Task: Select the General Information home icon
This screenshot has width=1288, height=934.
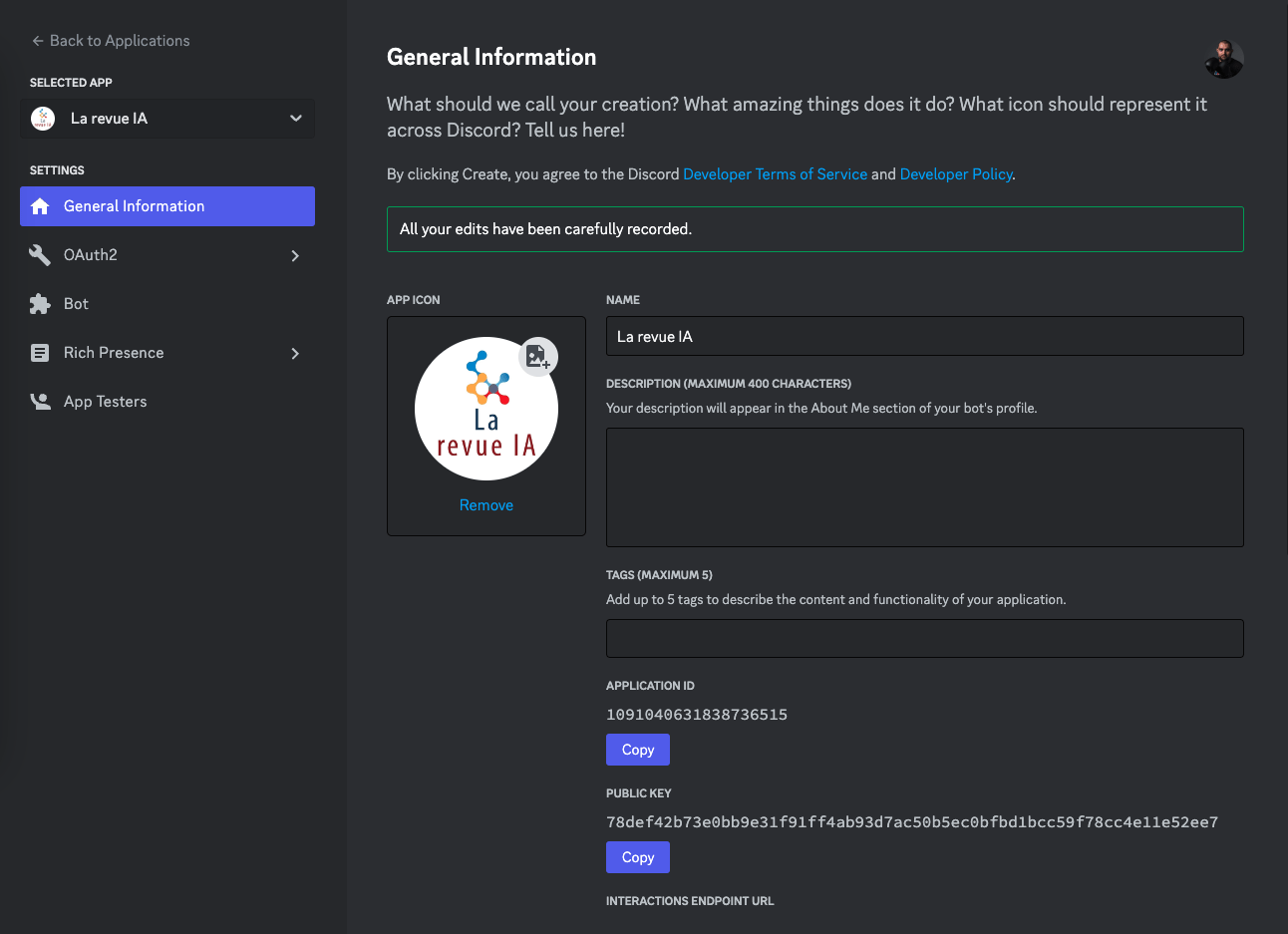Action: click(41, 206)
